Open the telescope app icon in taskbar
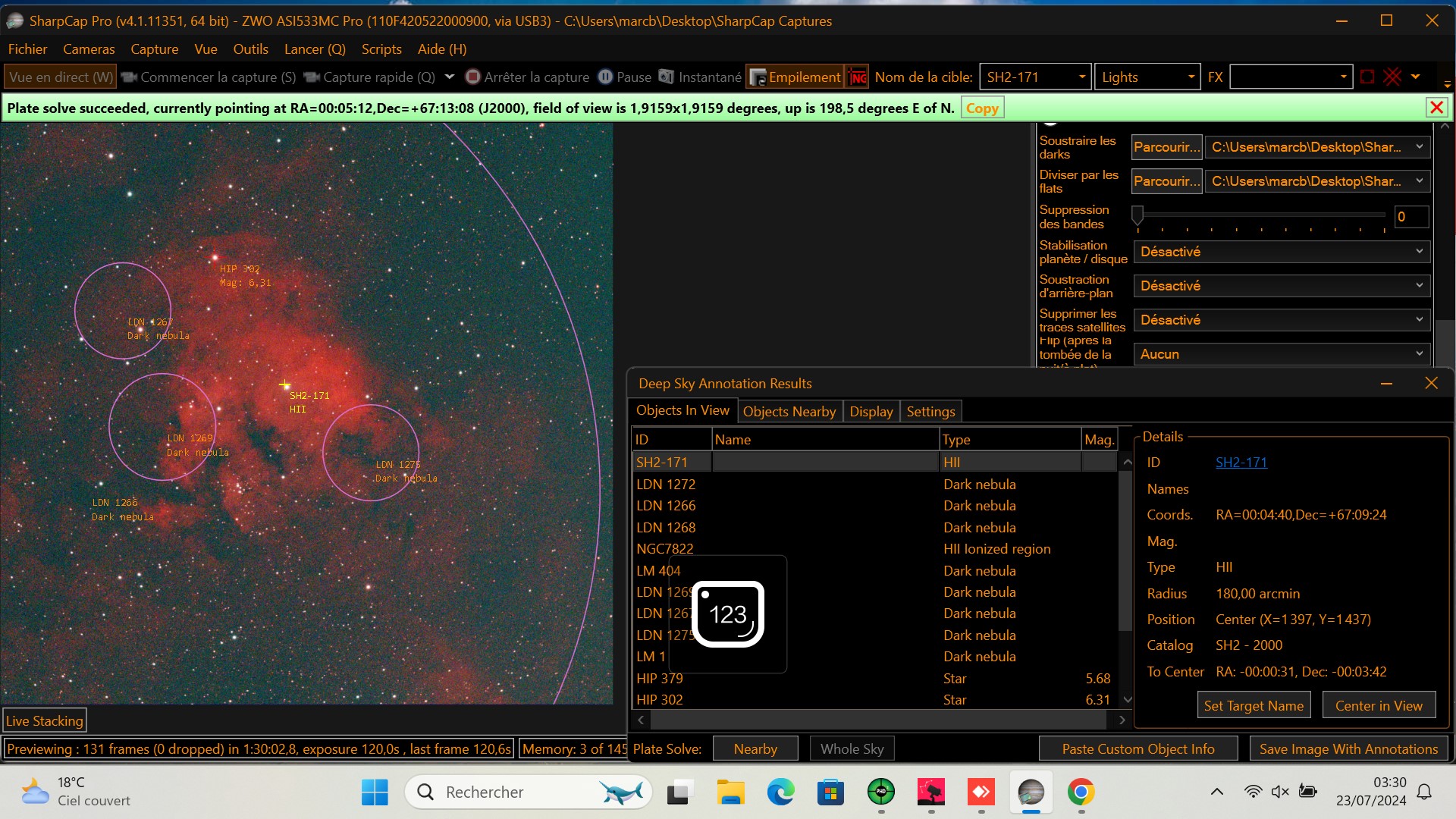1456x819 pixels. point(930,792)
